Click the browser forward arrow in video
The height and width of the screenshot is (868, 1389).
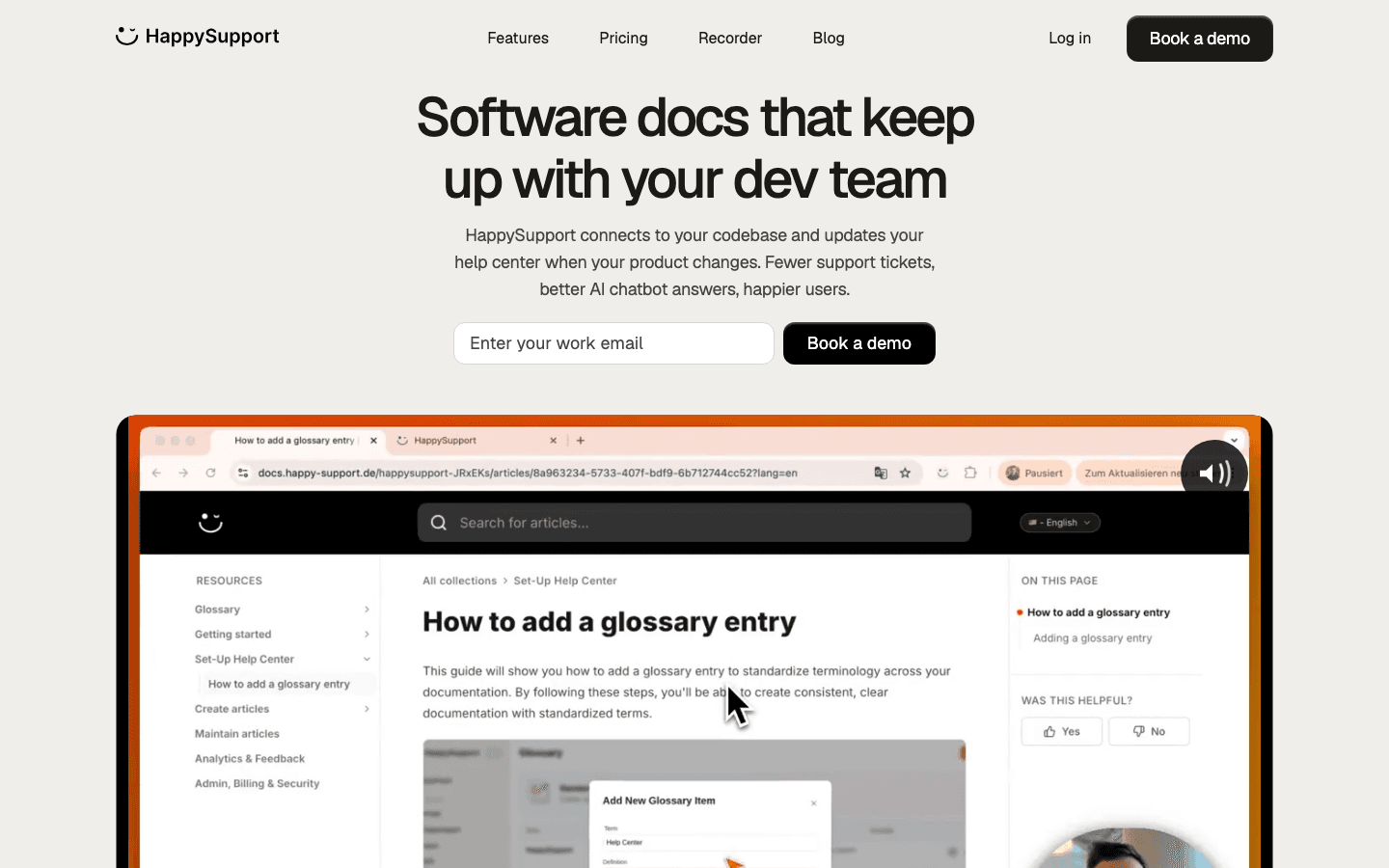[183, 473]
